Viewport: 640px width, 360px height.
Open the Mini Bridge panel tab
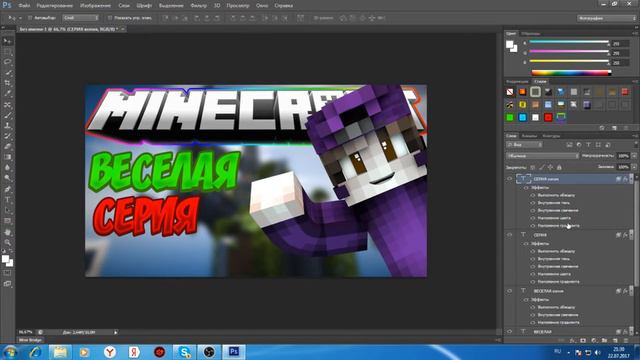[x=30, y=340]
